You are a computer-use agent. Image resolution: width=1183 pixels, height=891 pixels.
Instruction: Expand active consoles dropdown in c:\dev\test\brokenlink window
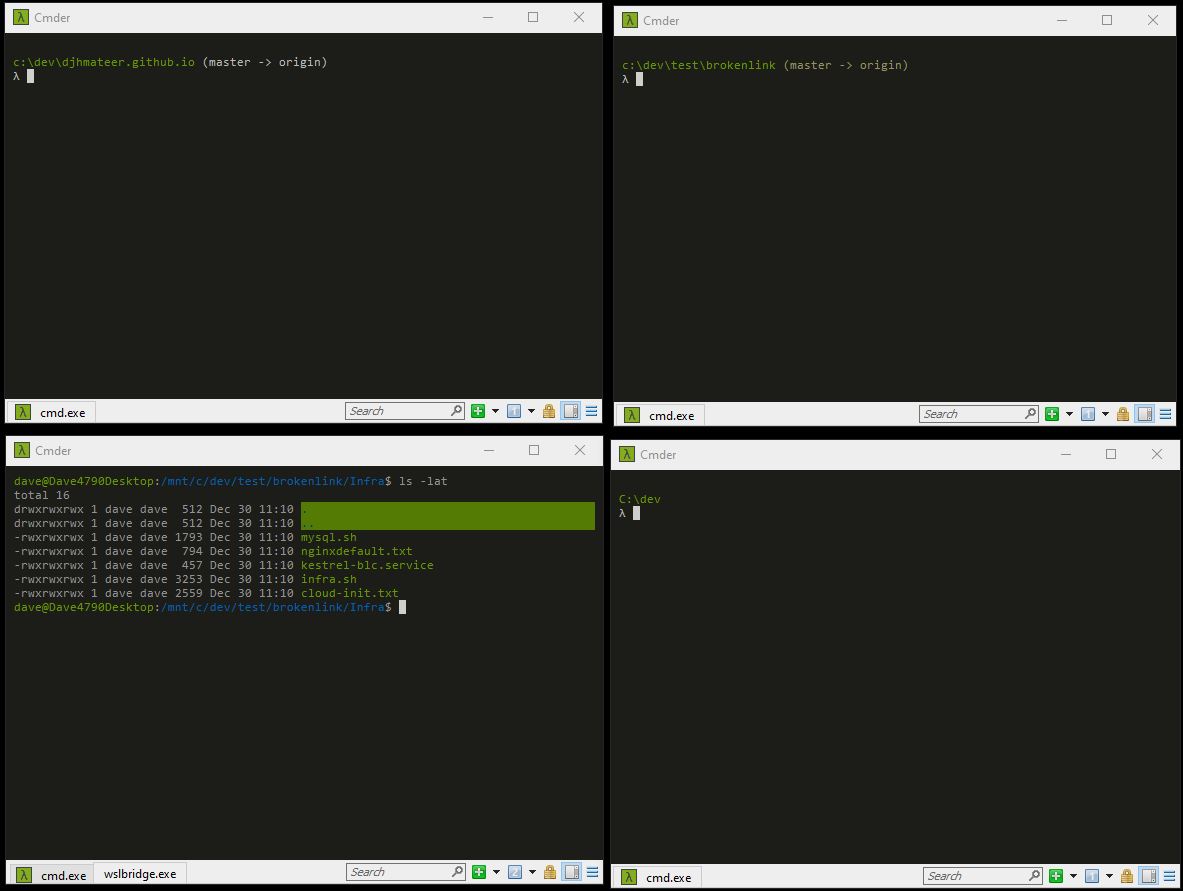click(1105, 414)
